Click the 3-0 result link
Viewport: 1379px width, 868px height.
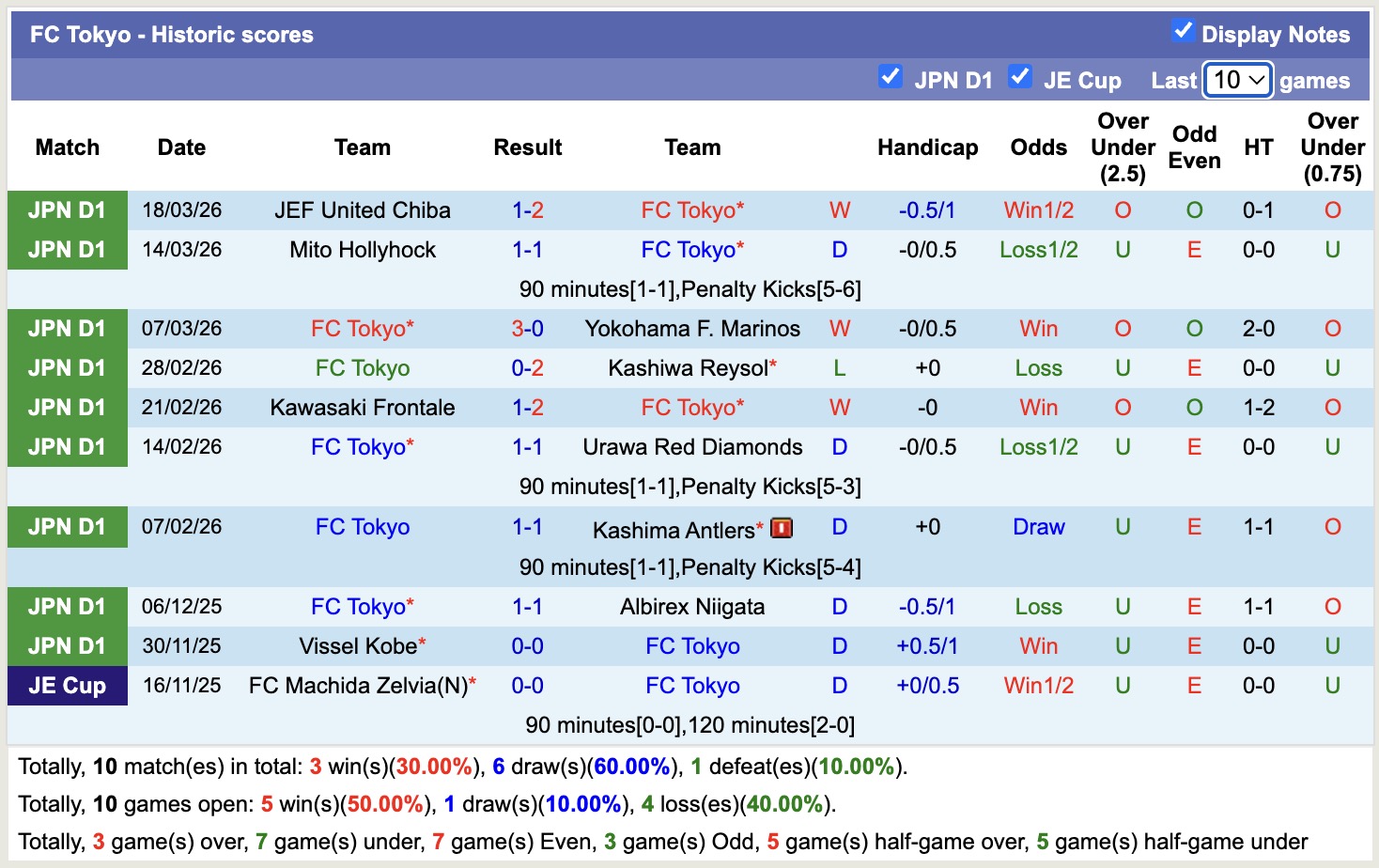tap(528, 329)
